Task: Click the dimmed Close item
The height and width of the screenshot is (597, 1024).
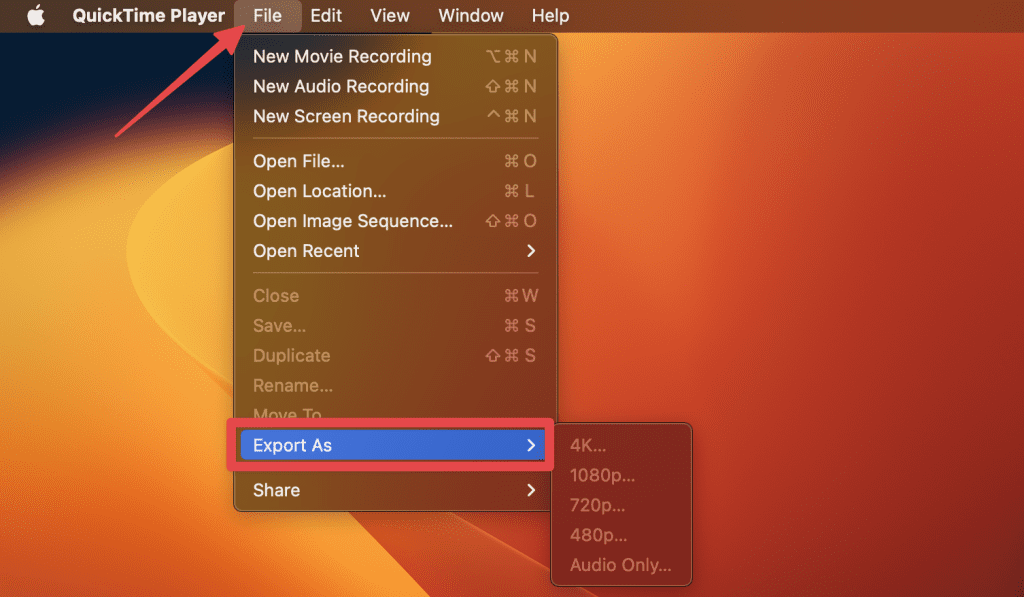Action: pyautogui.click(x=395, y=295)
